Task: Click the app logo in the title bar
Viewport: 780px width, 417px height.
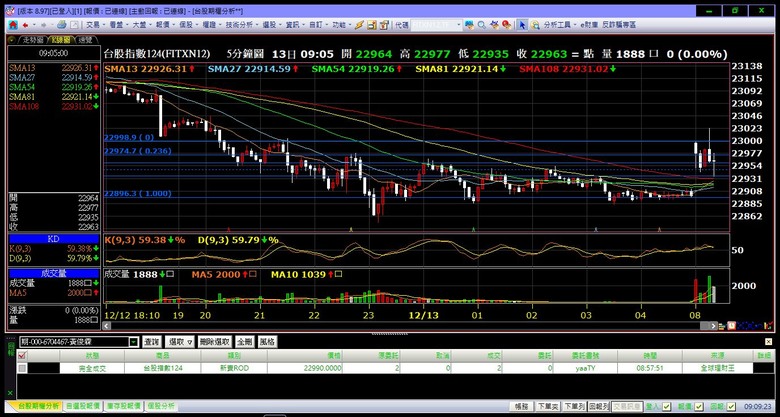Action: (x=10, y=10)
